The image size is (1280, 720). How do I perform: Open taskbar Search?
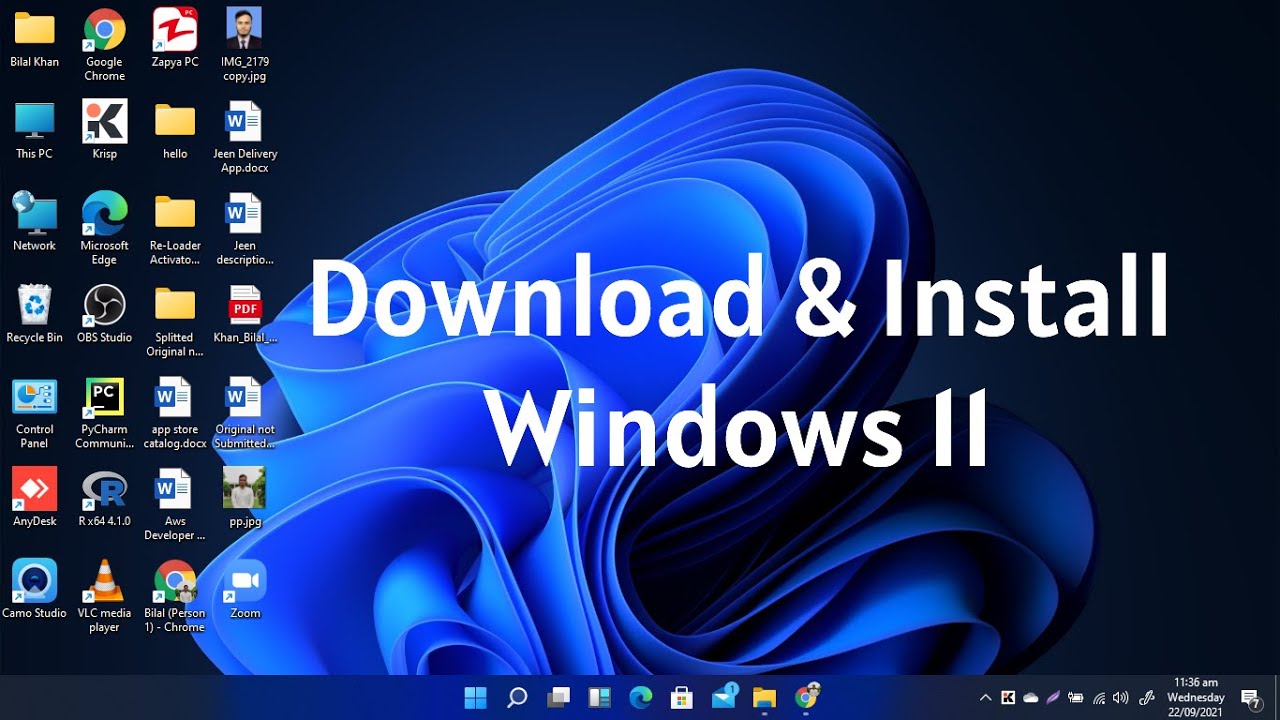[517, 697]
